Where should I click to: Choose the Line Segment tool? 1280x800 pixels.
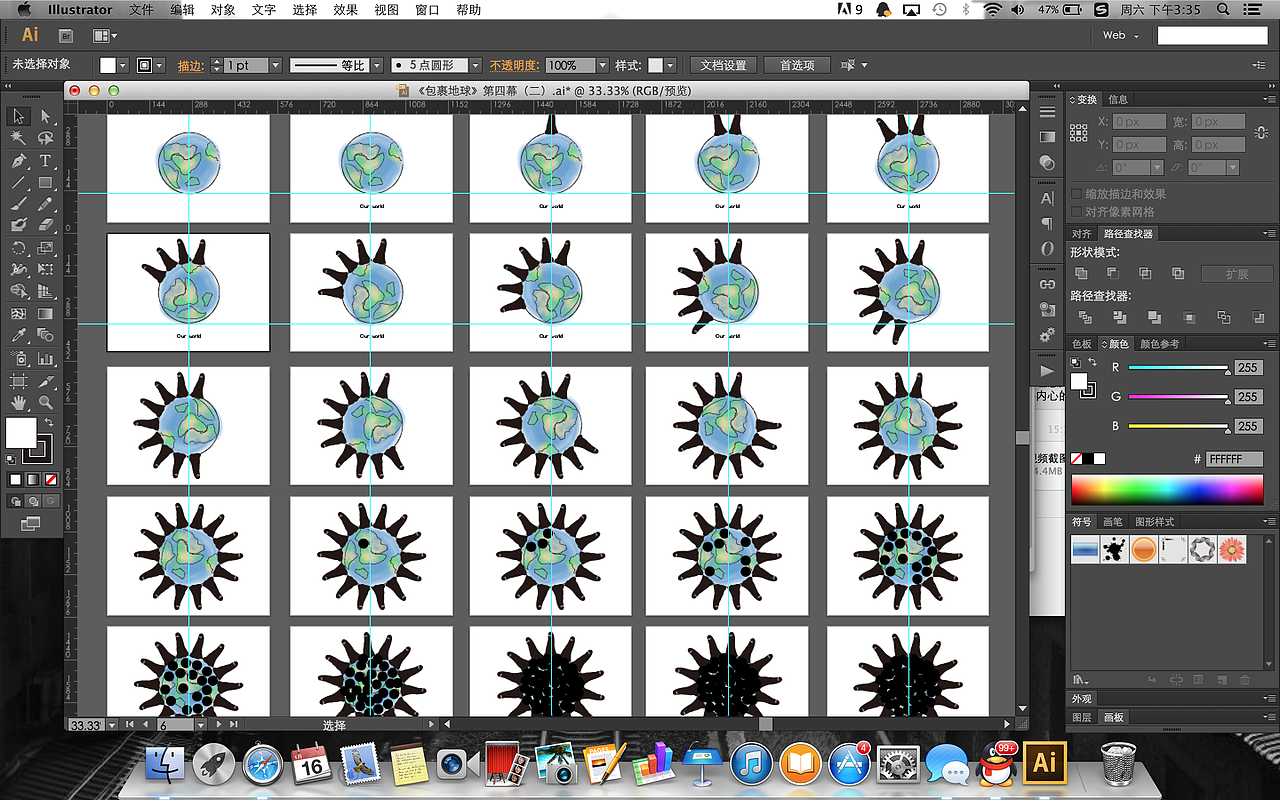(19, 182)
